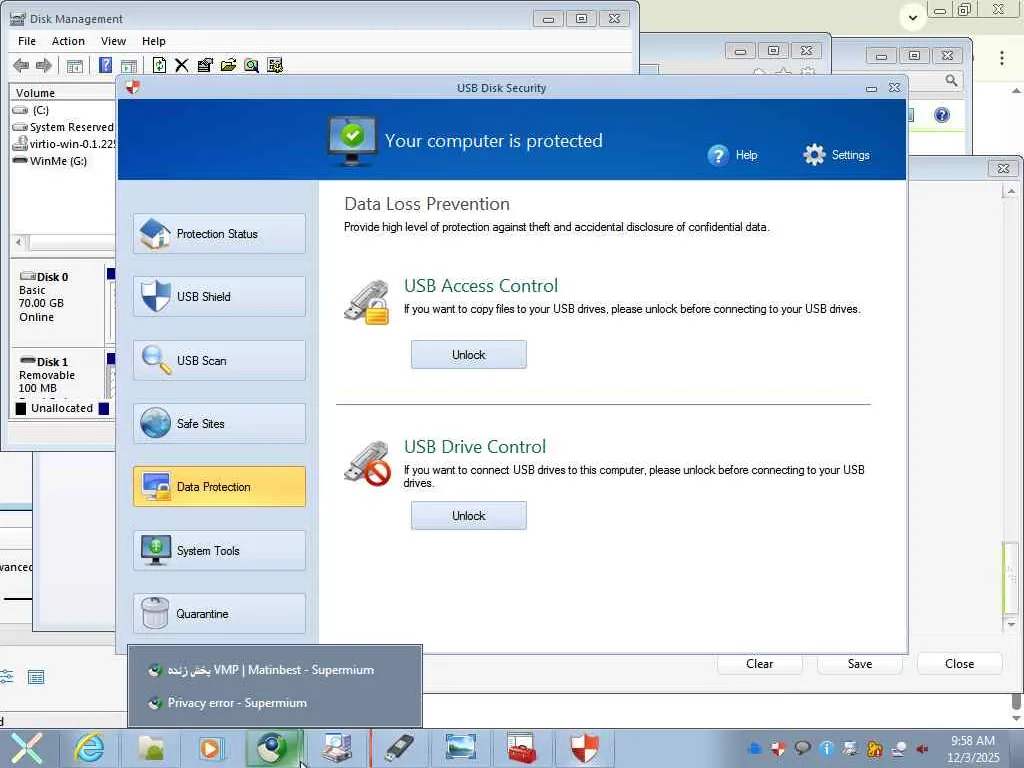Select the WinMe (G:) volume row
Viewport: 1024px width, 768px height.
point(63,161)
